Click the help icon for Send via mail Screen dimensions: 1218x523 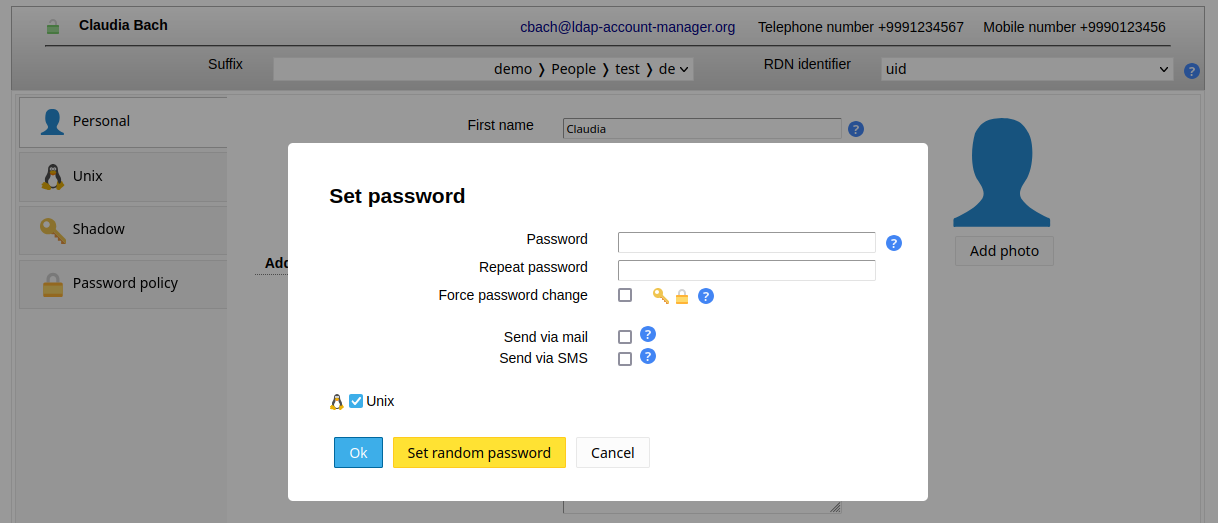(648, 334)
